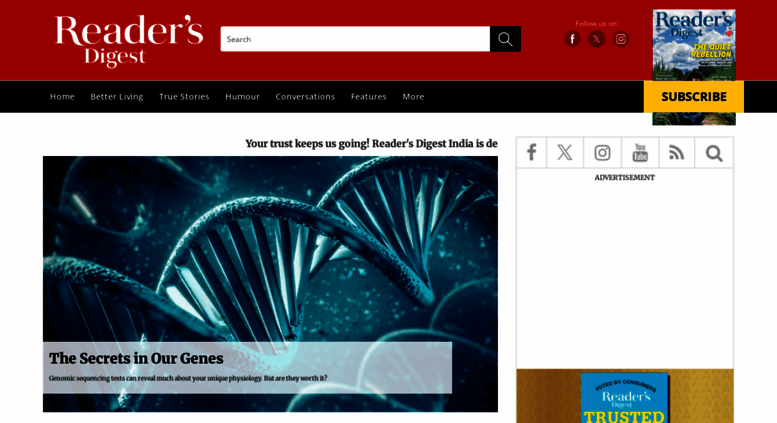Open the Humour section

click(242, 97)
